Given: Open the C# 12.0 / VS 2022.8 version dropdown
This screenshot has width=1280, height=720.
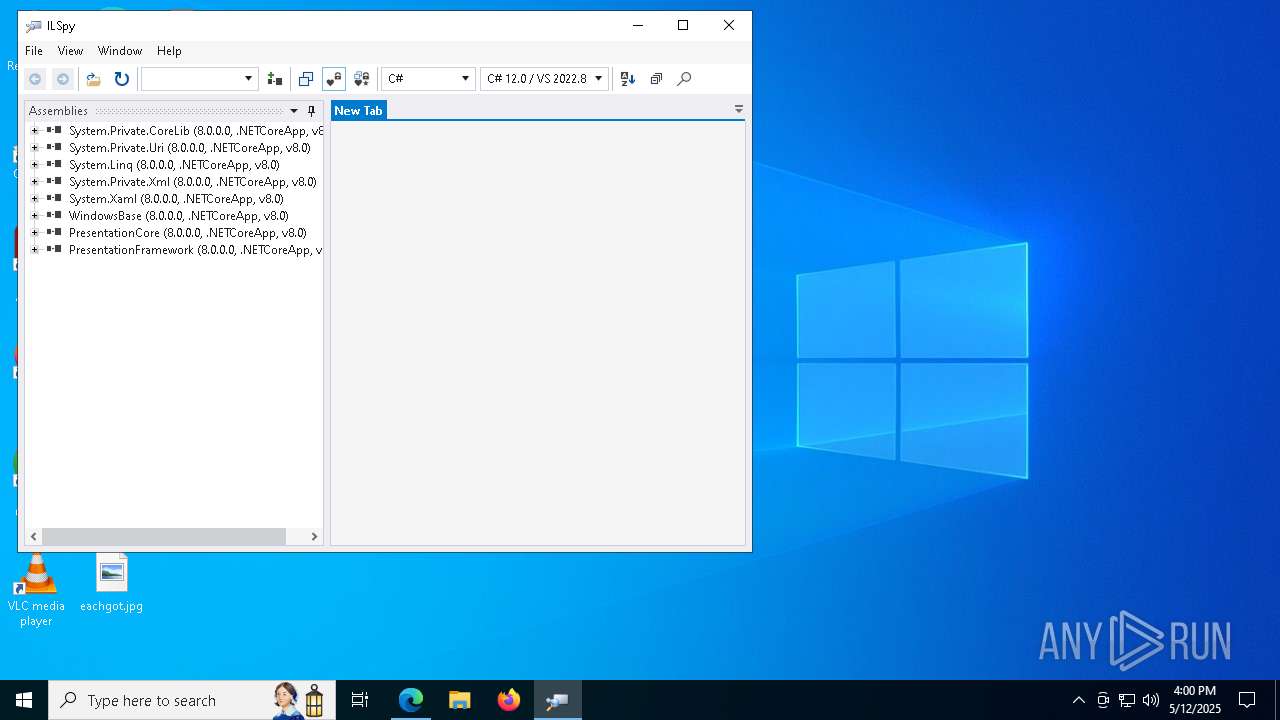Looking at the screenshot, I should click(545, 79).
